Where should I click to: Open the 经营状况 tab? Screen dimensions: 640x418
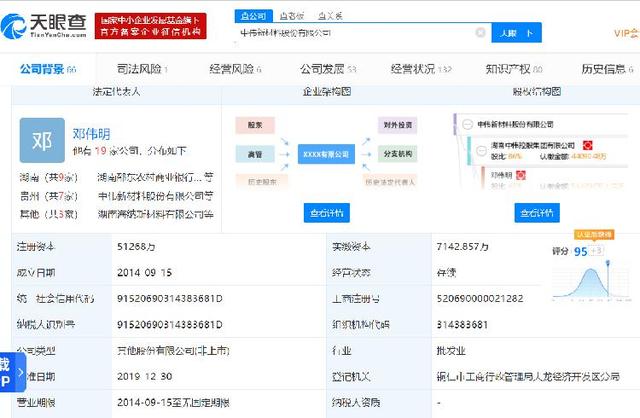pyautogui.click(x=421, y=69)
